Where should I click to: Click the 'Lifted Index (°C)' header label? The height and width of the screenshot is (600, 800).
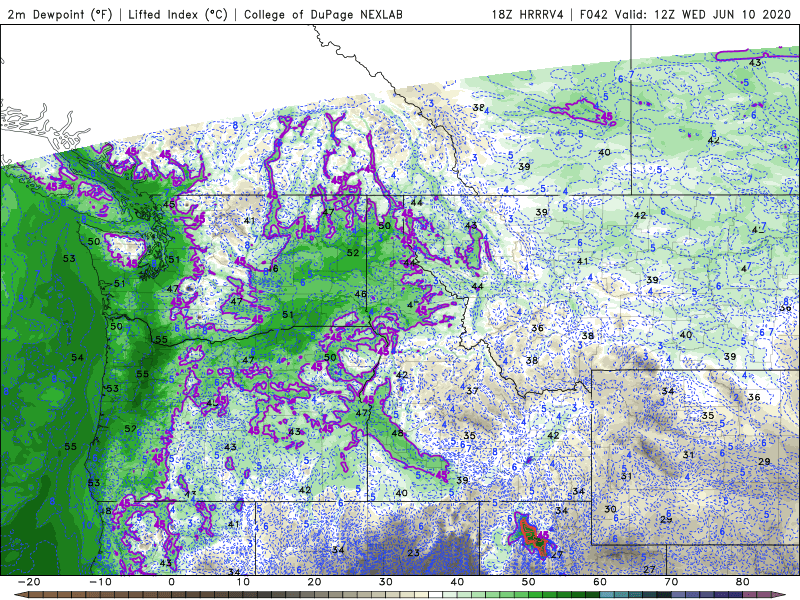tap(178, 14)
